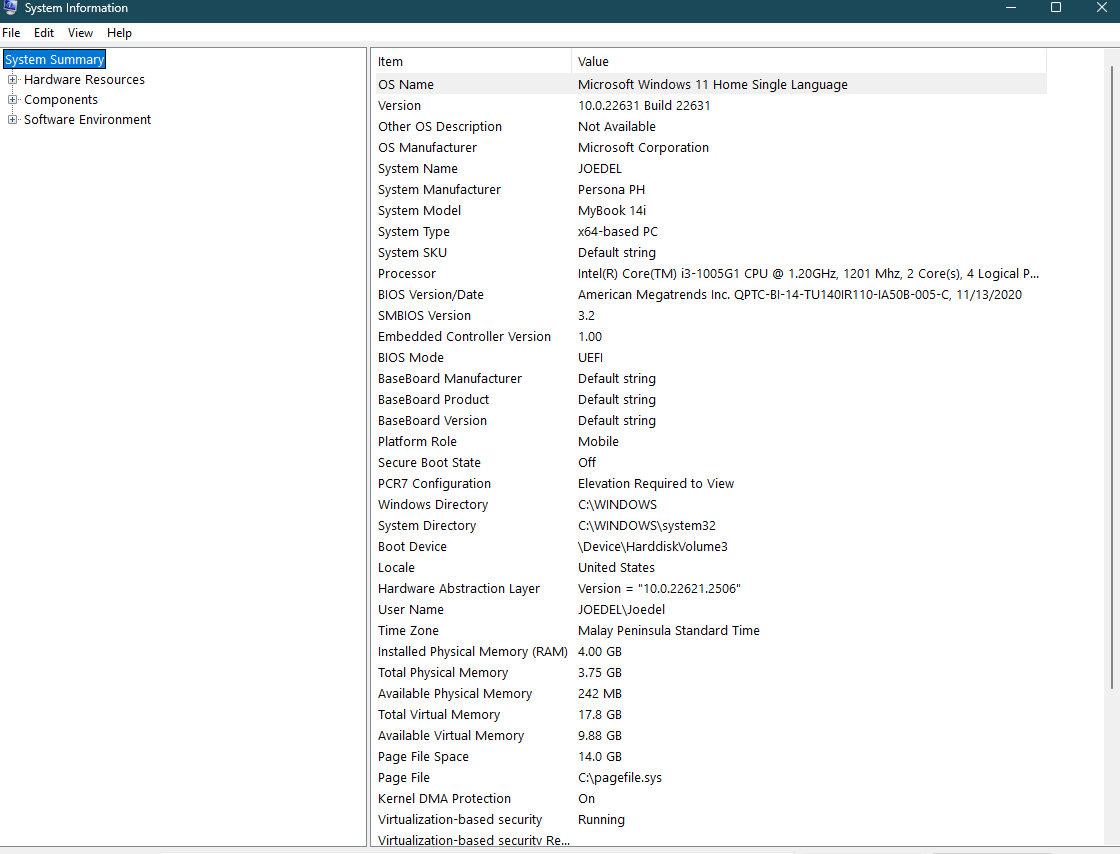Select the System Model row

pos(711,211)
